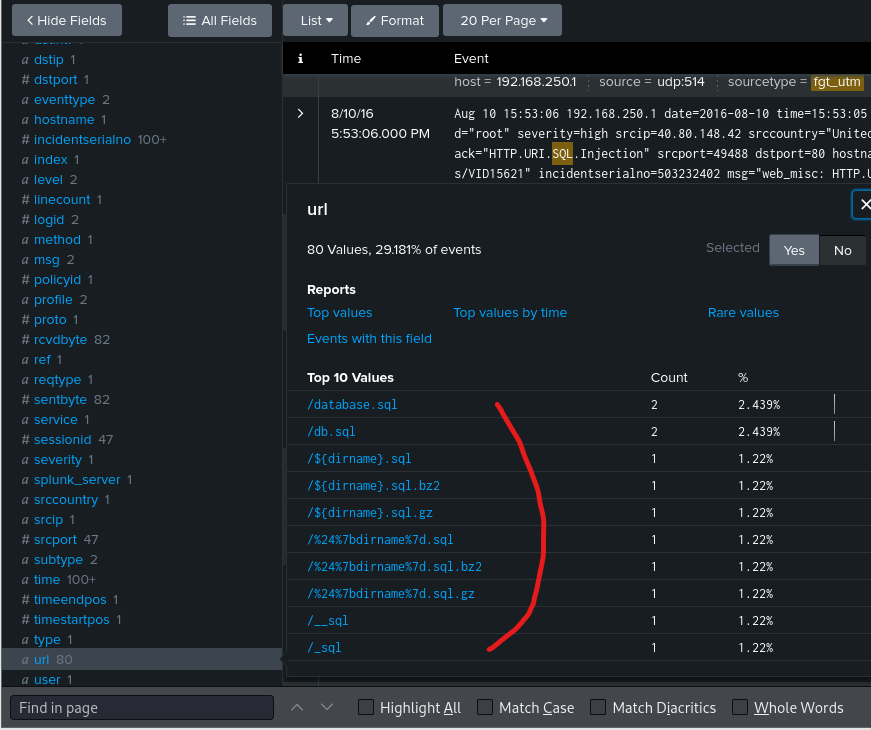The width and height of the screenshot is (871, 730).
Task: Open Top values by time report
Action: click(x=510, y=313)
